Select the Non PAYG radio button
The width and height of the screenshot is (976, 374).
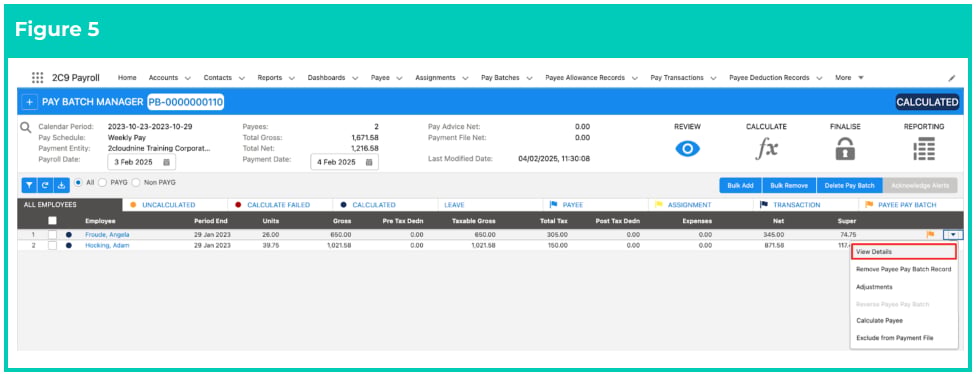(135, 183)
